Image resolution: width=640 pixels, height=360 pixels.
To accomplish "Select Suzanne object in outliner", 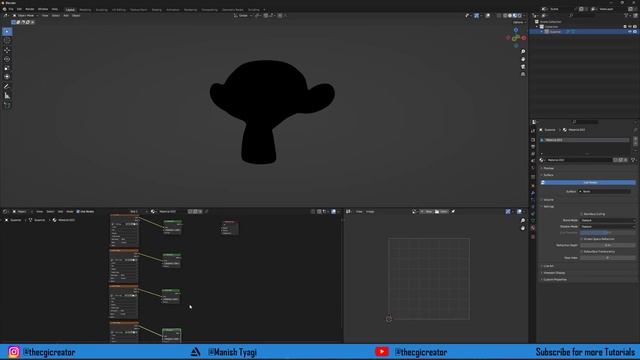I will [x=555, y=31].
